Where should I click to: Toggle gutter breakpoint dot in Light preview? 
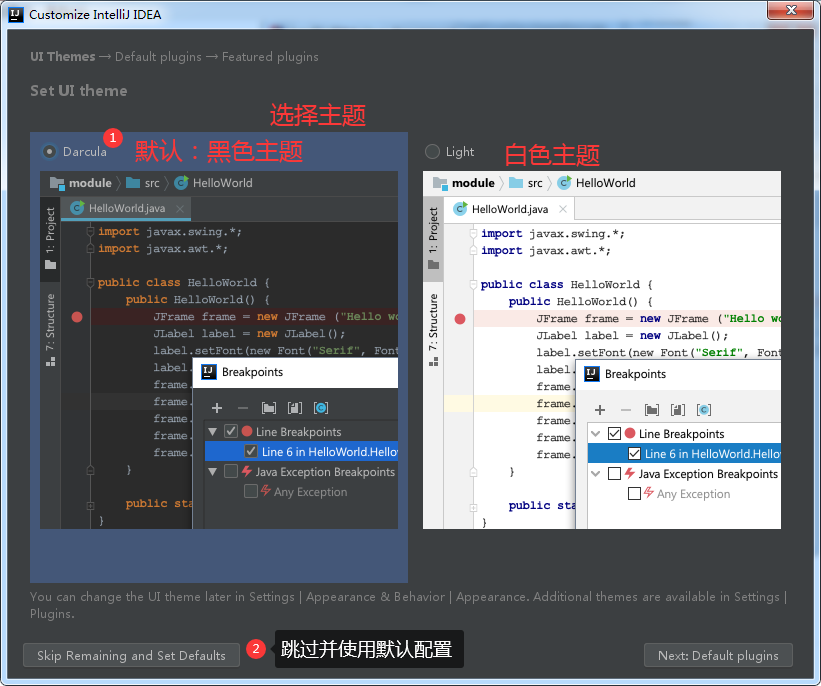pyautogui.click(x=460, y=319)
